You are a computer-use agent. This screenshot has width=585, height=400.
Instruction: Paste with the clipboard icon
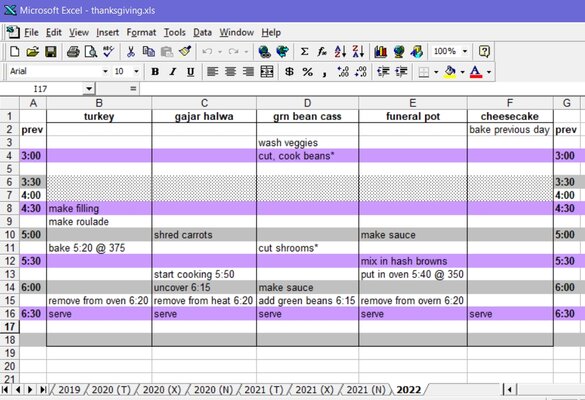[167, 51]
